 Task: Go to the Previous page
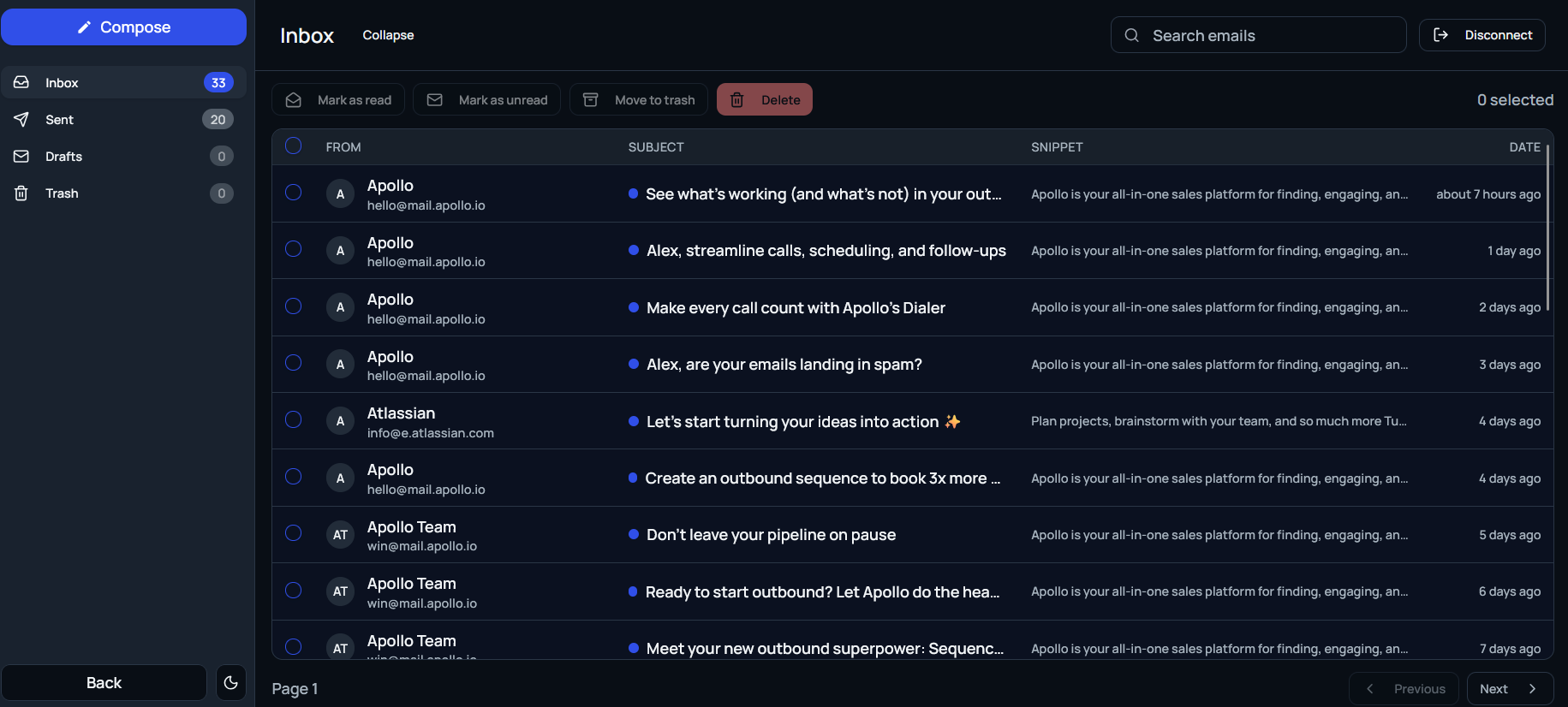point(1404,689)
